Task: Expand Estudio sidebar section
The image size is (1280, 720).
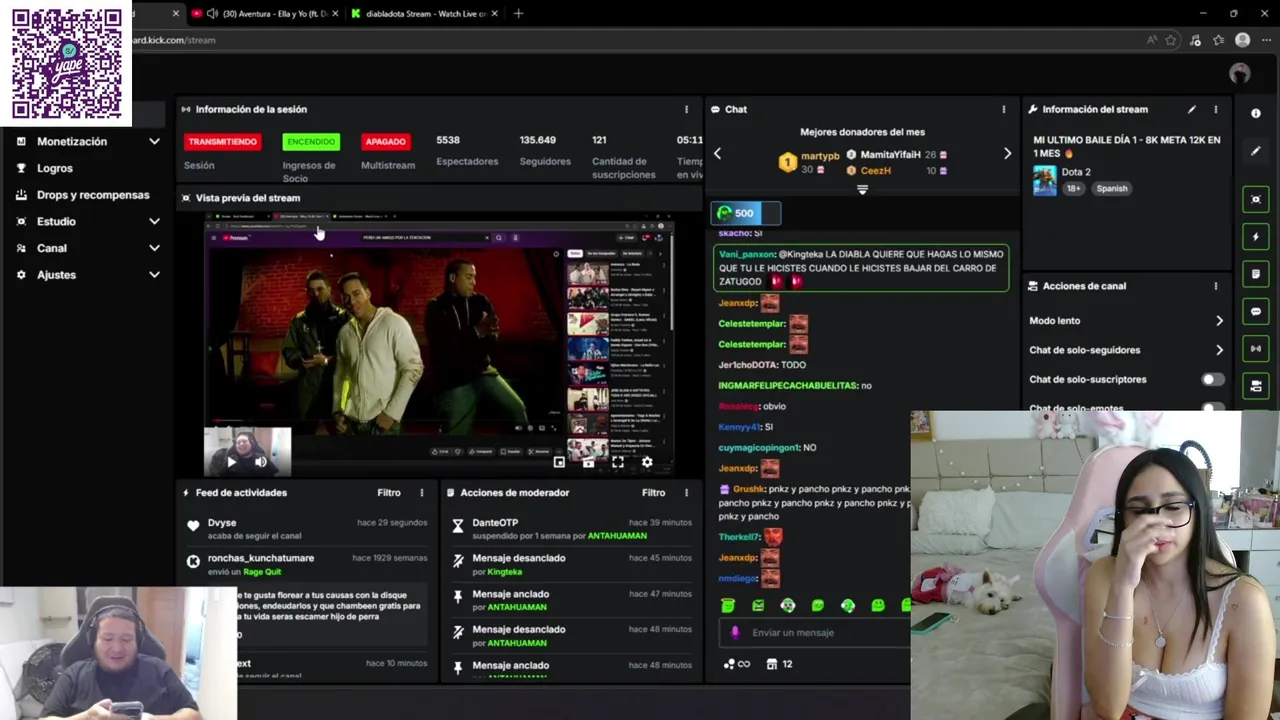Action: click(x=154, y=221)
